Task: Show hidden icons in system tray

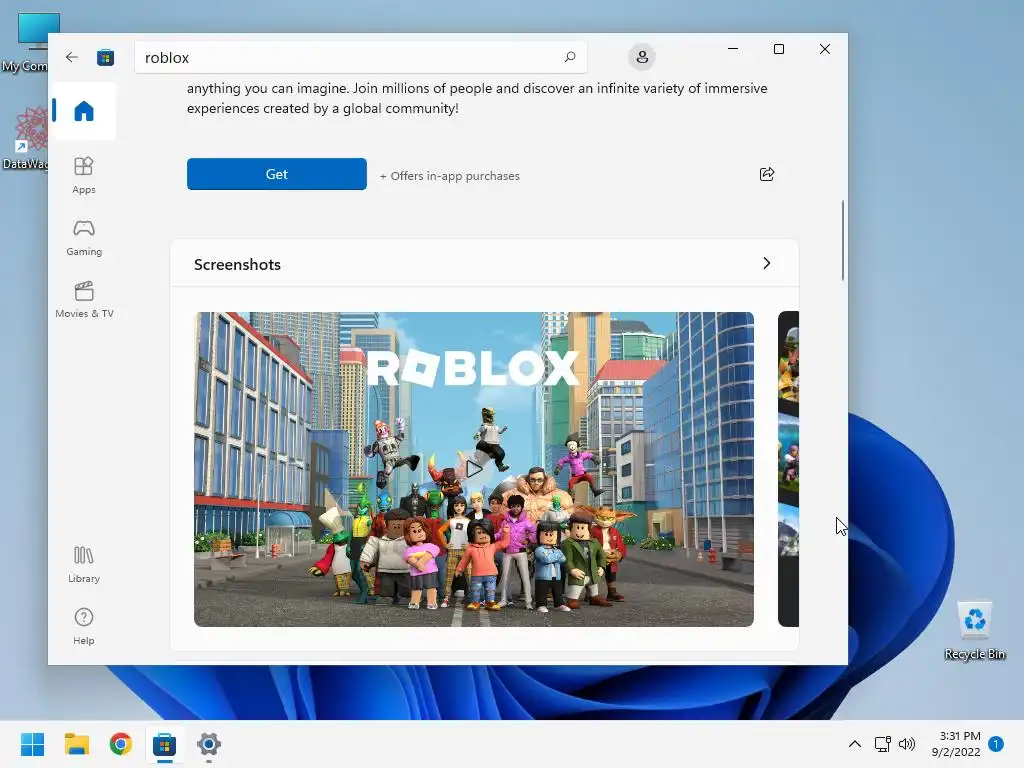Action: pyautogui.click(x=854, y=744)
